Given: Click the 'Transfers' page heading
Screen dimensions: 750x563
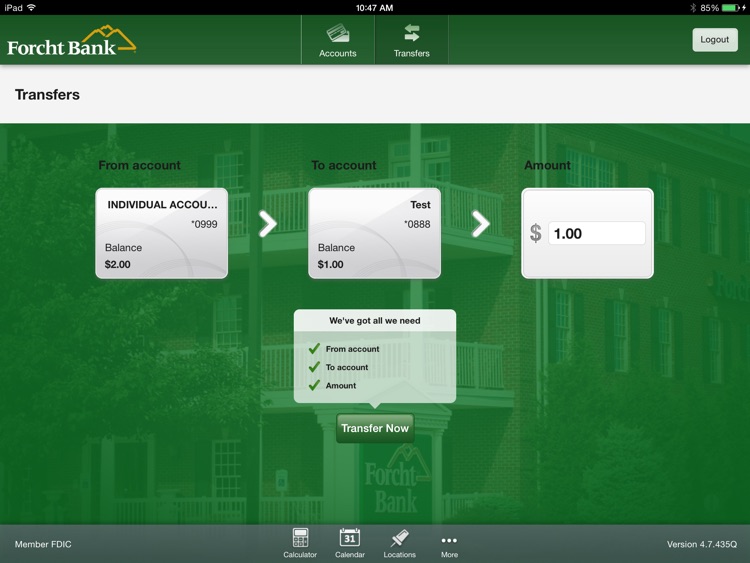Looking at the screenshot, I should point(47,95).
